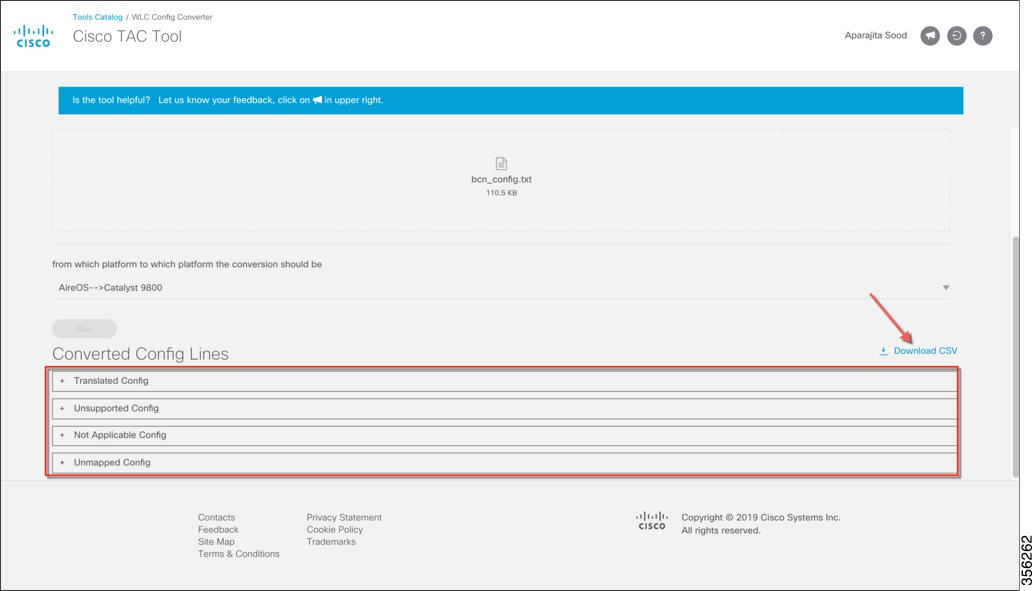This screenshot has height=591, width=1035.
Task: Click the greyed-out Run button
Action: coord(84,329)
